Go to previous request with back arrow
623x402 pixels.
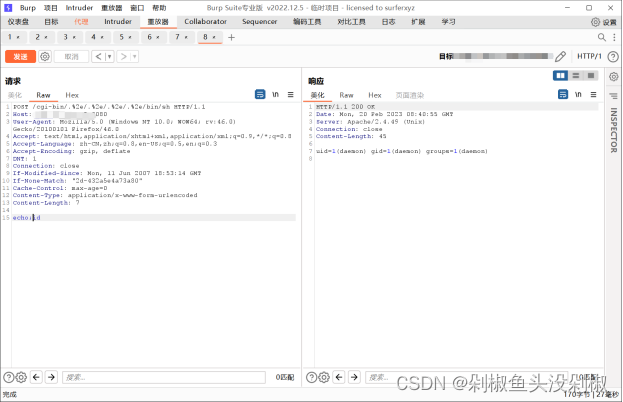coord(98,56)
